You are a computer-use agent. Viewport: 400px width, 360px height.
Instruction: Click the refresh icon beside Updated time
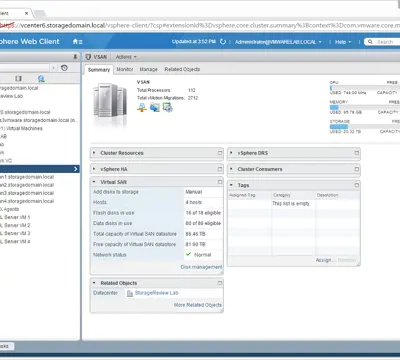[223, 42]
